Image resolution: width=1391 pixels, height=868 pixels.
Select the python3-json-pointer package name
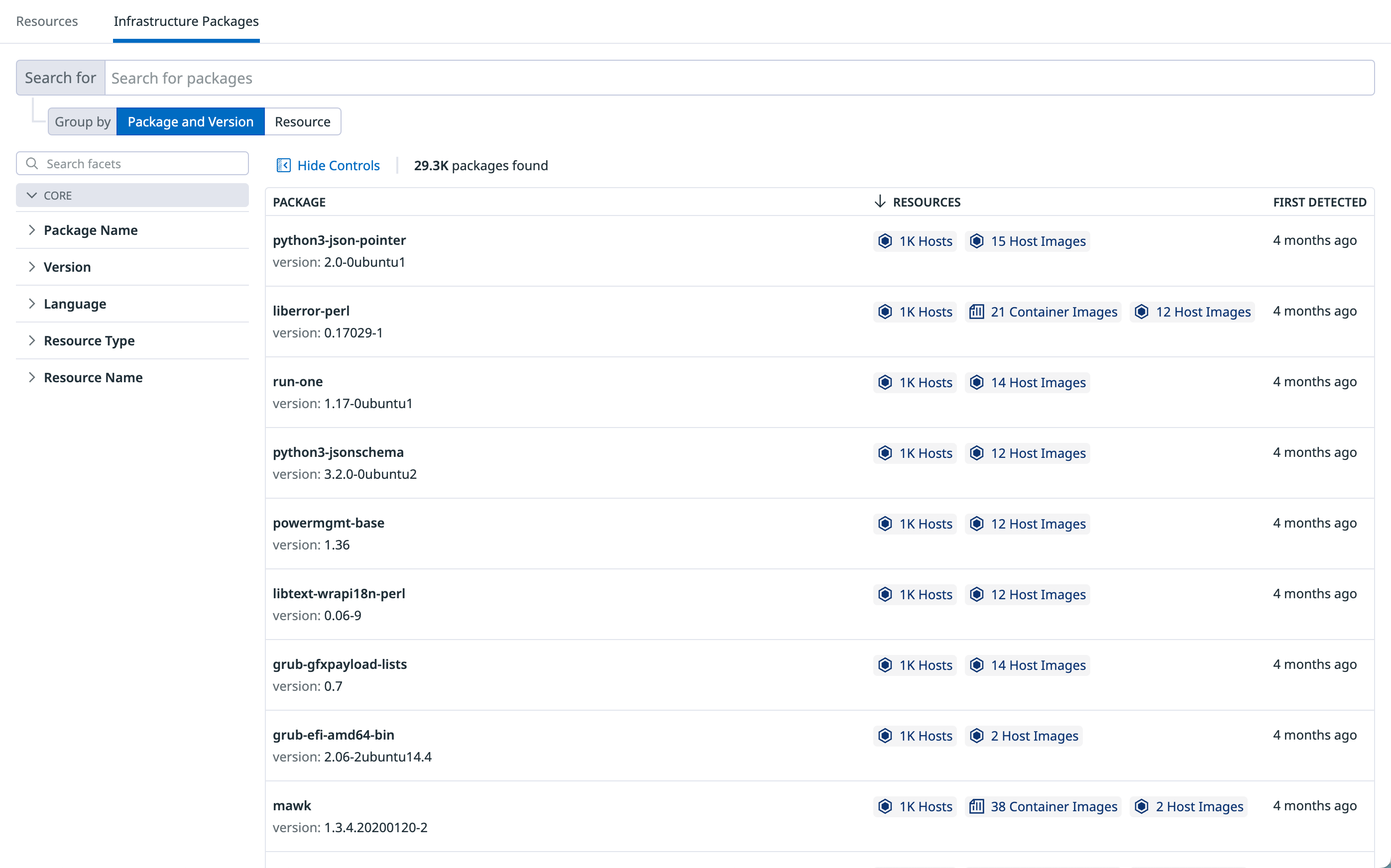[x=339, y=240]
